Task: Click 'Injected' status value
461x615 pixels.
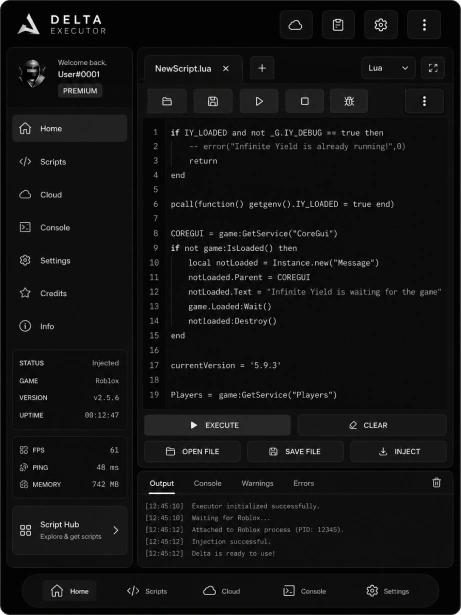Action: [x=106, y=363]
